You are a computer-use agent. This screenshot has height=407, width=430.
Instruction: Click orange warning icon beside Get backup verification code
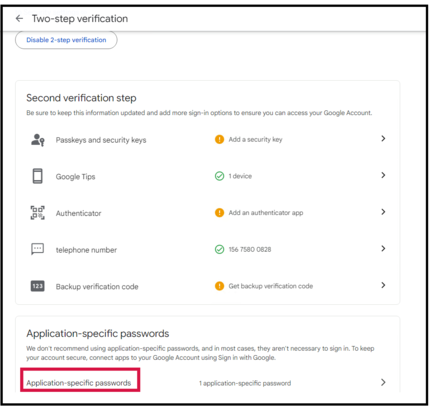coord(219,286)
